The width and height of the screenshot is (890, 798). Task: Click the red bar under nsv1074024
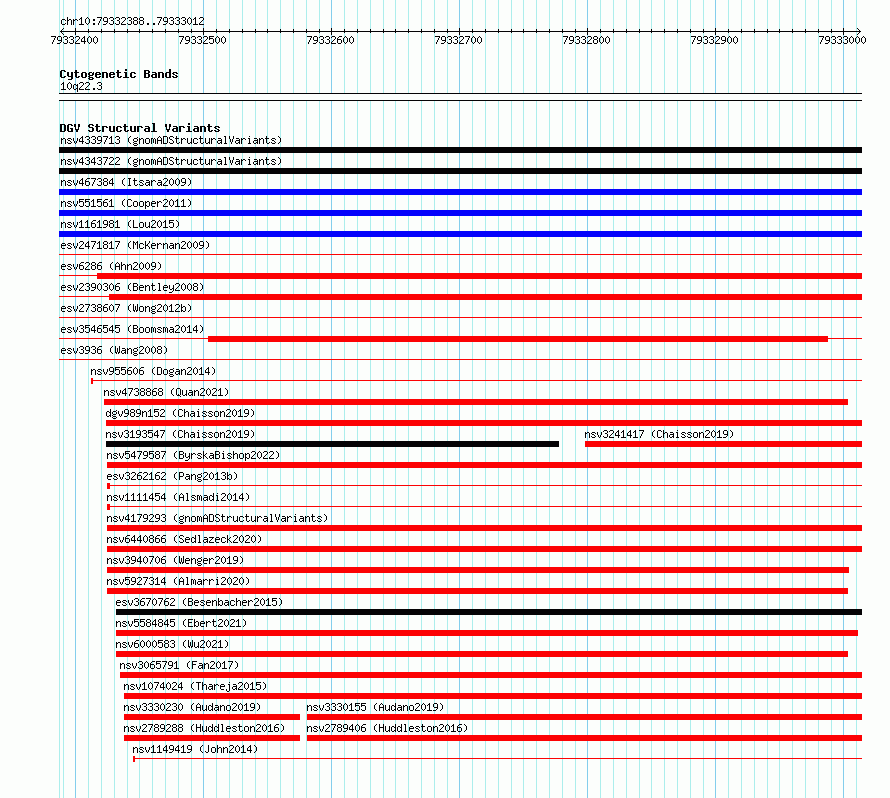click(x=493, y=696)
